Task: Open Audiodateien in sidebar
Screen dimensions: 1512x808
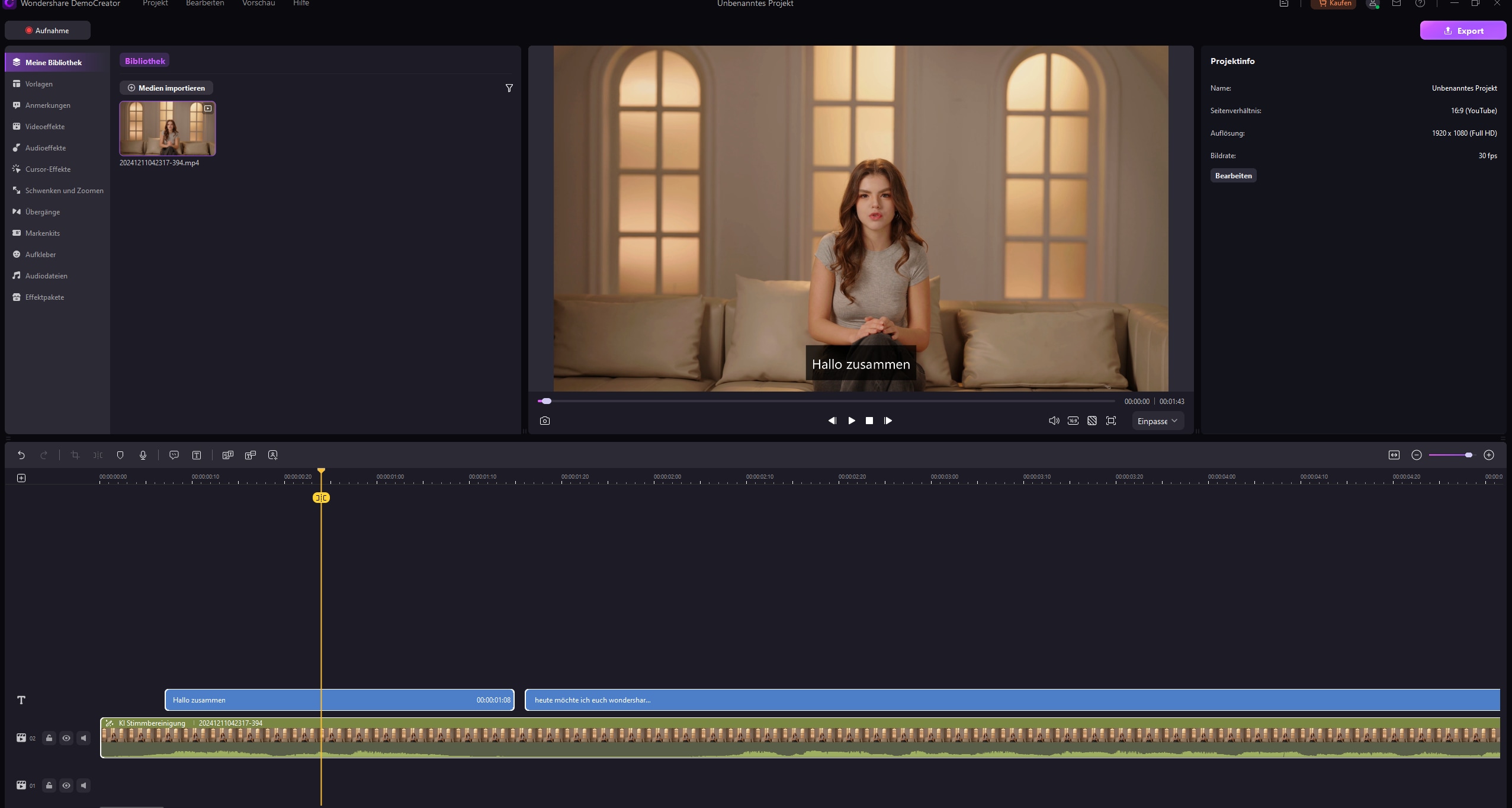Action: tap(57, 275)
